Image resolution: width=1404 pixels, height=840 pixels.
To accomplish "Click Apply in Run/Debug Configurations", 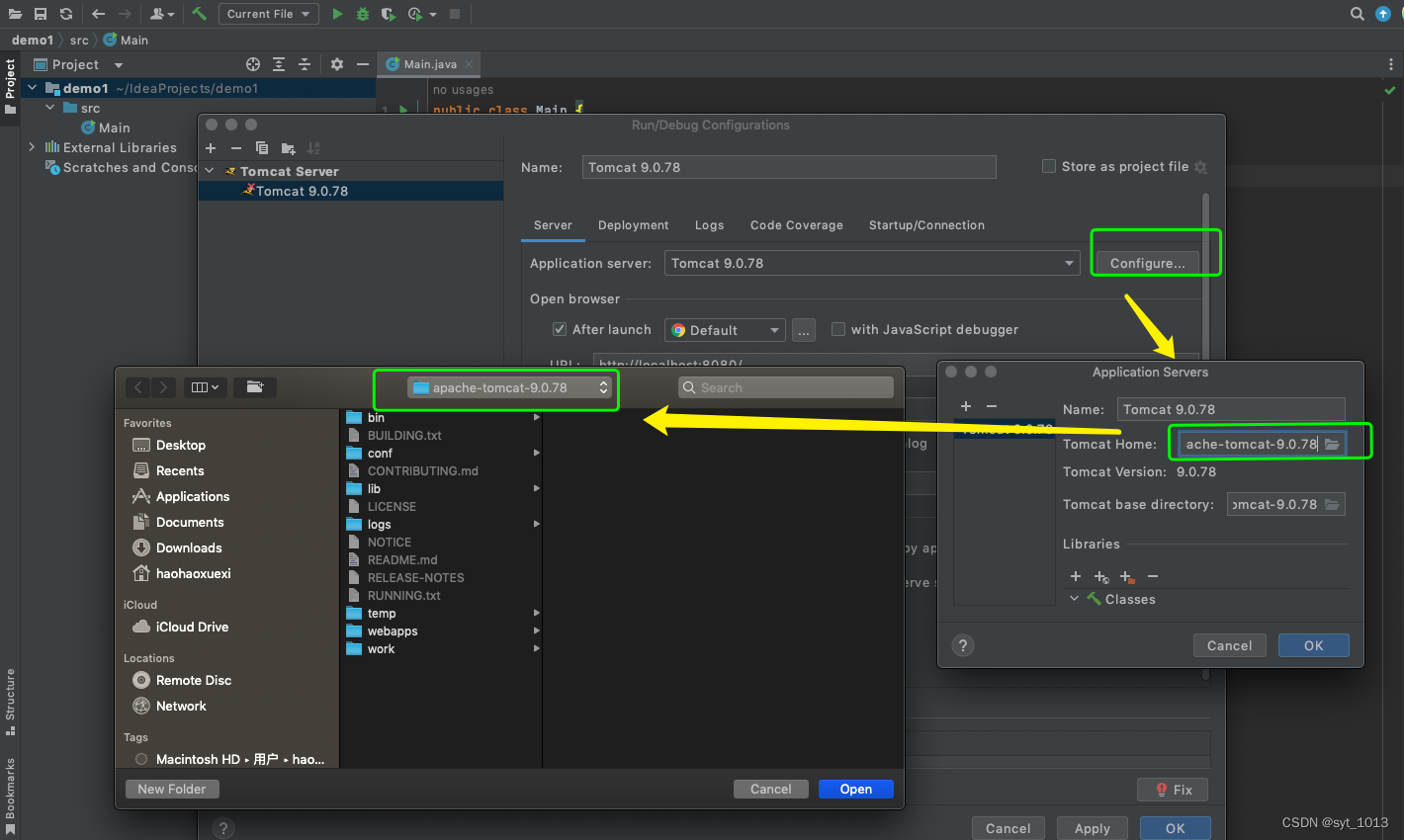I will (1092, 828).
